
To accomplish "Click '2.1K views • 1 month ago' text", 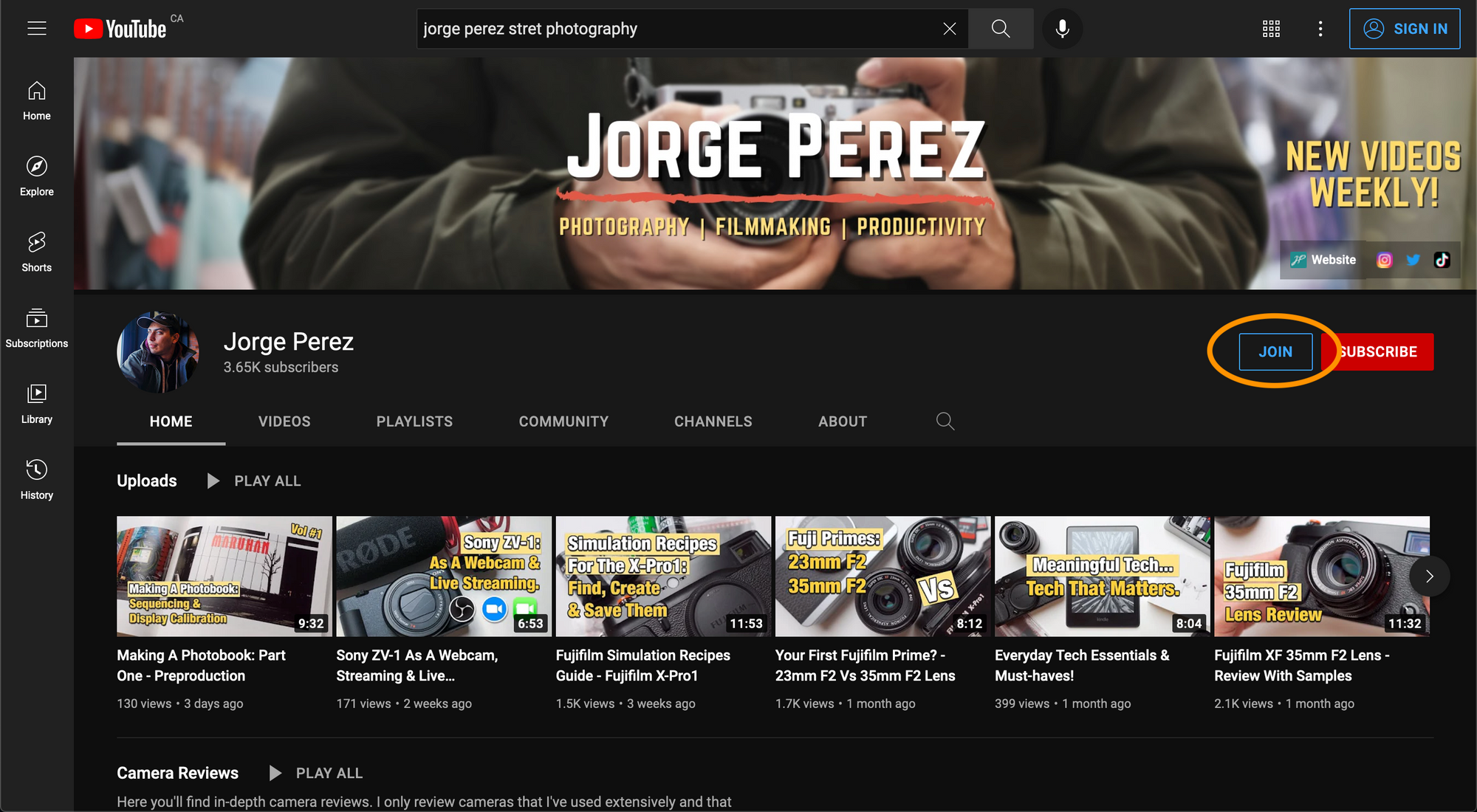I will click(x=1284, y=703).
